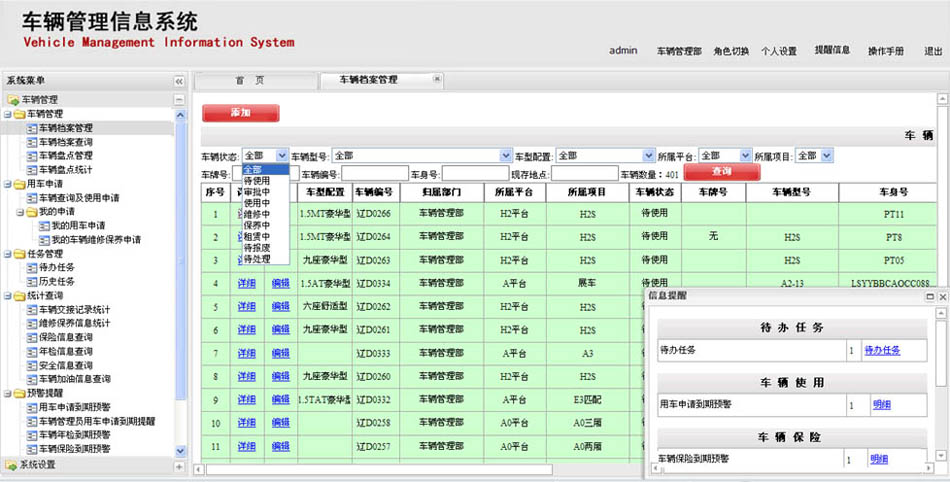The image size is (950, 482).
Task: Collapse the 系统菜单 sidebar with double-arrow icon
Action: click(179, 81)
